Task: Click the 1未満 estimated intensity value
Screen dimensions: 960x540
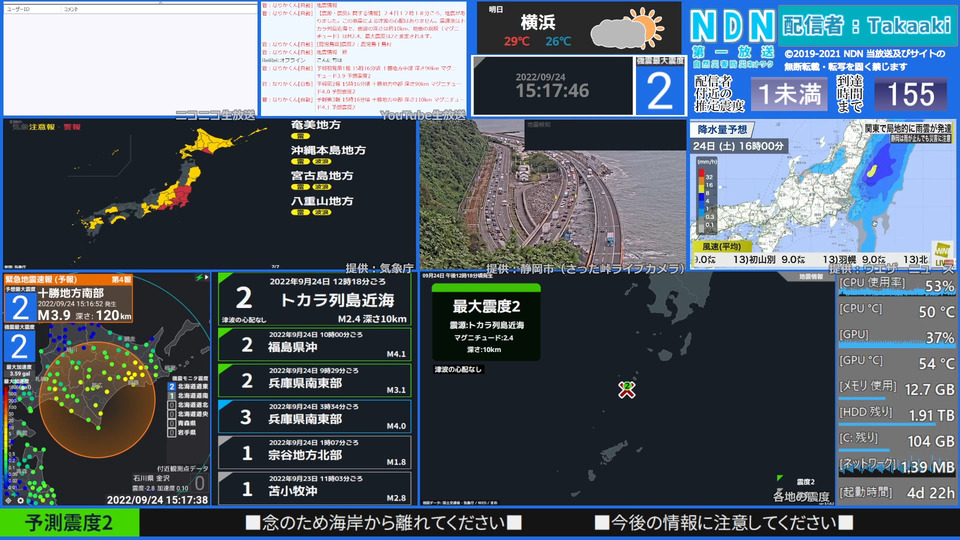Action: [x=789, y=94]
